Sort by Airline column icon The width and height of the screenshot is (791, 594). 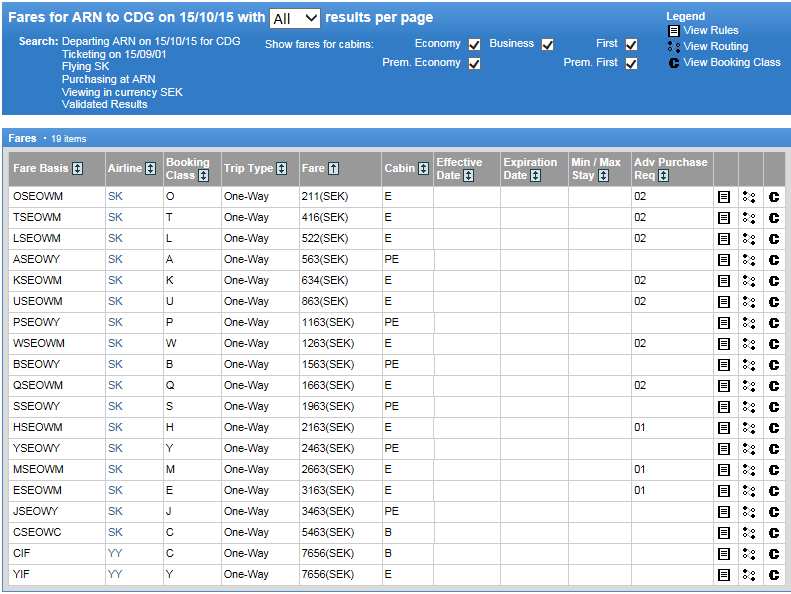151,169
